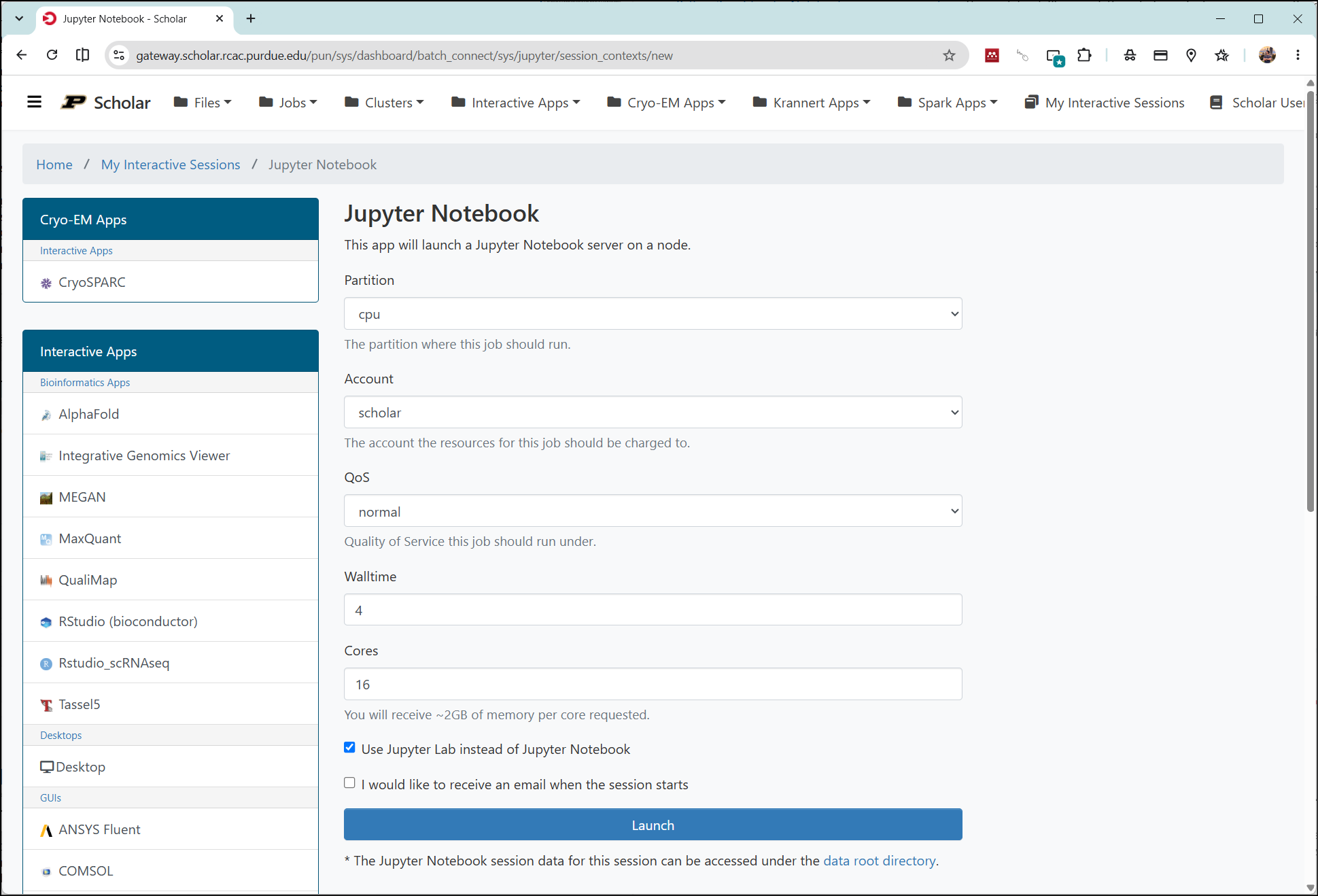Open Tassel5 in the sidebar
Image resolution: width=1318 pixels, height=896 pixels.
(171, 704)
